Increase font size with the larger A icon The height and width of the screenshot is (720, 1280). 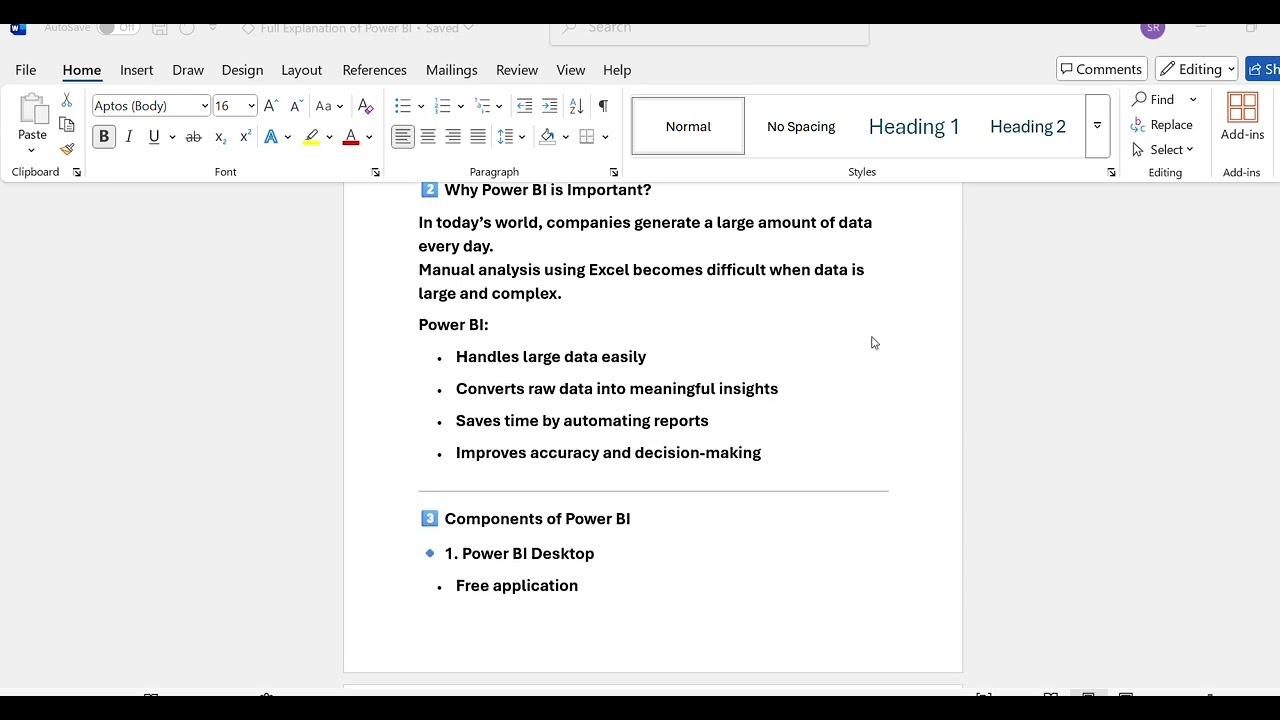coord(270,106)
